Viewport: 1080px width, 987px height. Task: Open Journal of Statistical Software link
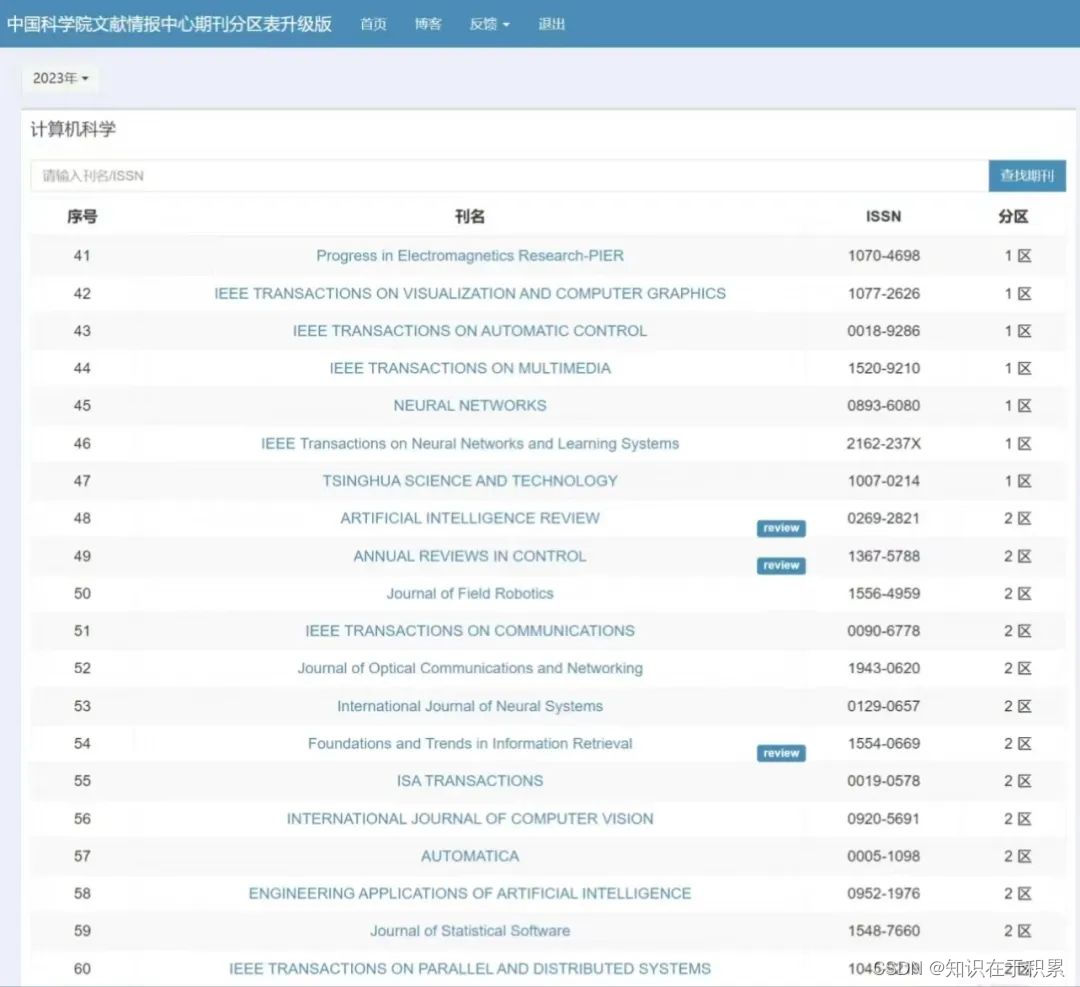[470, 931]
